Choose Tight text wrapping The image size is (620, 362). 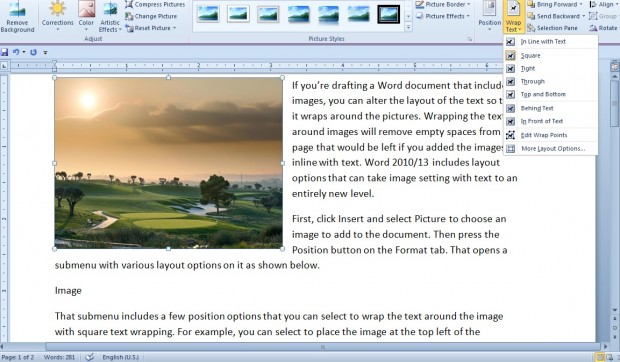pos(550,68)
